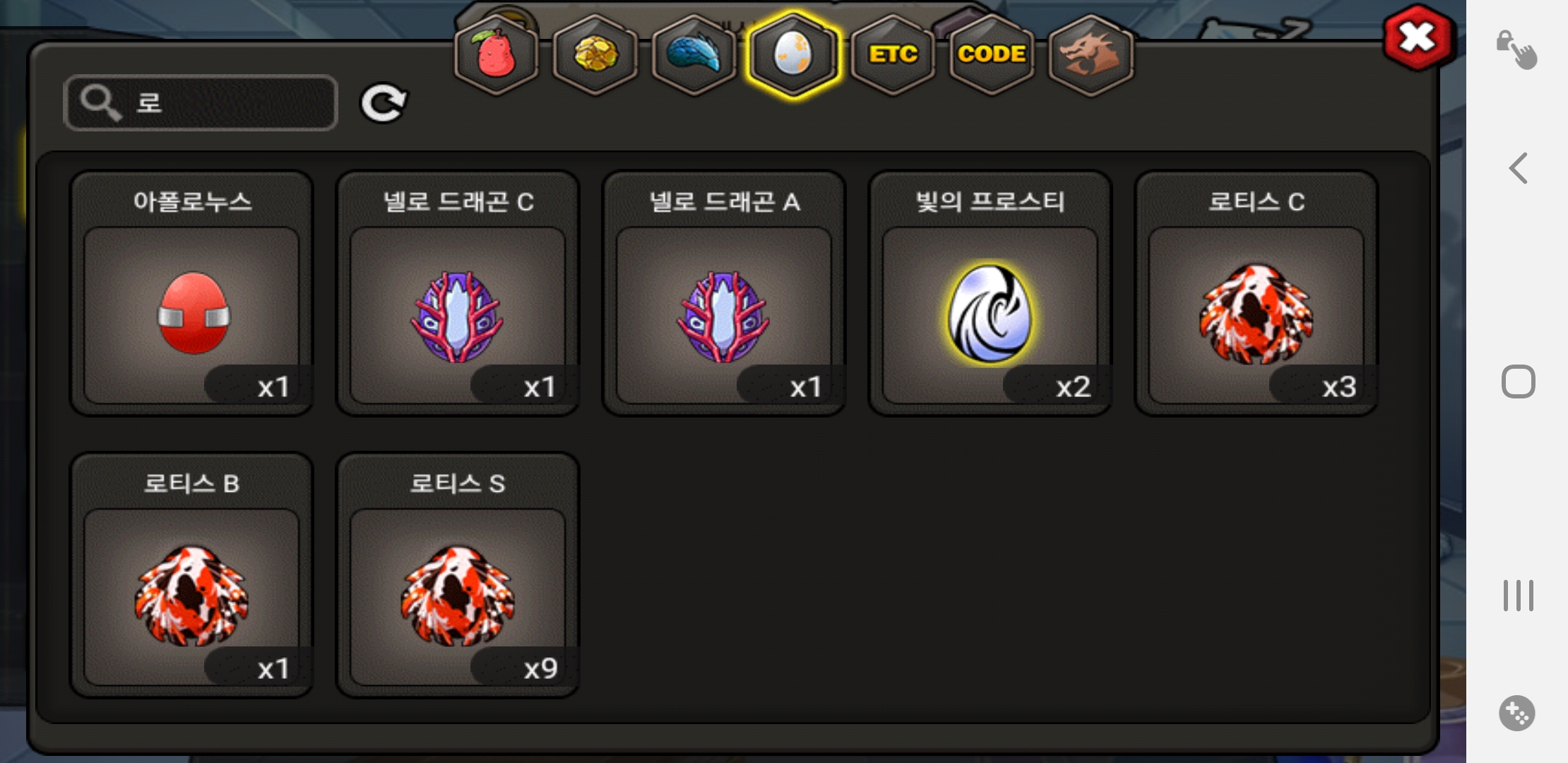Close the inventory with the red X
Screen dimensions: 1568x763
click(1418, 38)
